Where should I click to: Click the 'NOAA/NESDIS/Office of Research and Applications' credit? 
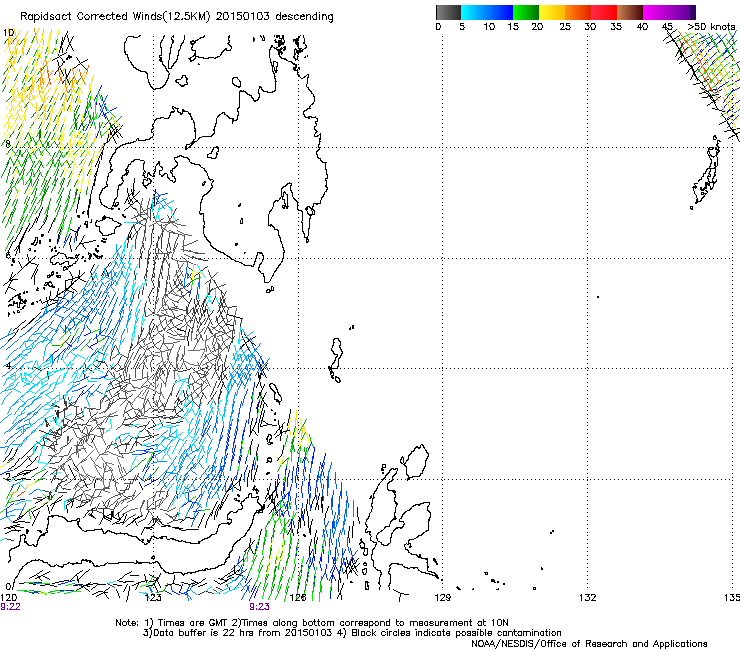tap(589, 644)
